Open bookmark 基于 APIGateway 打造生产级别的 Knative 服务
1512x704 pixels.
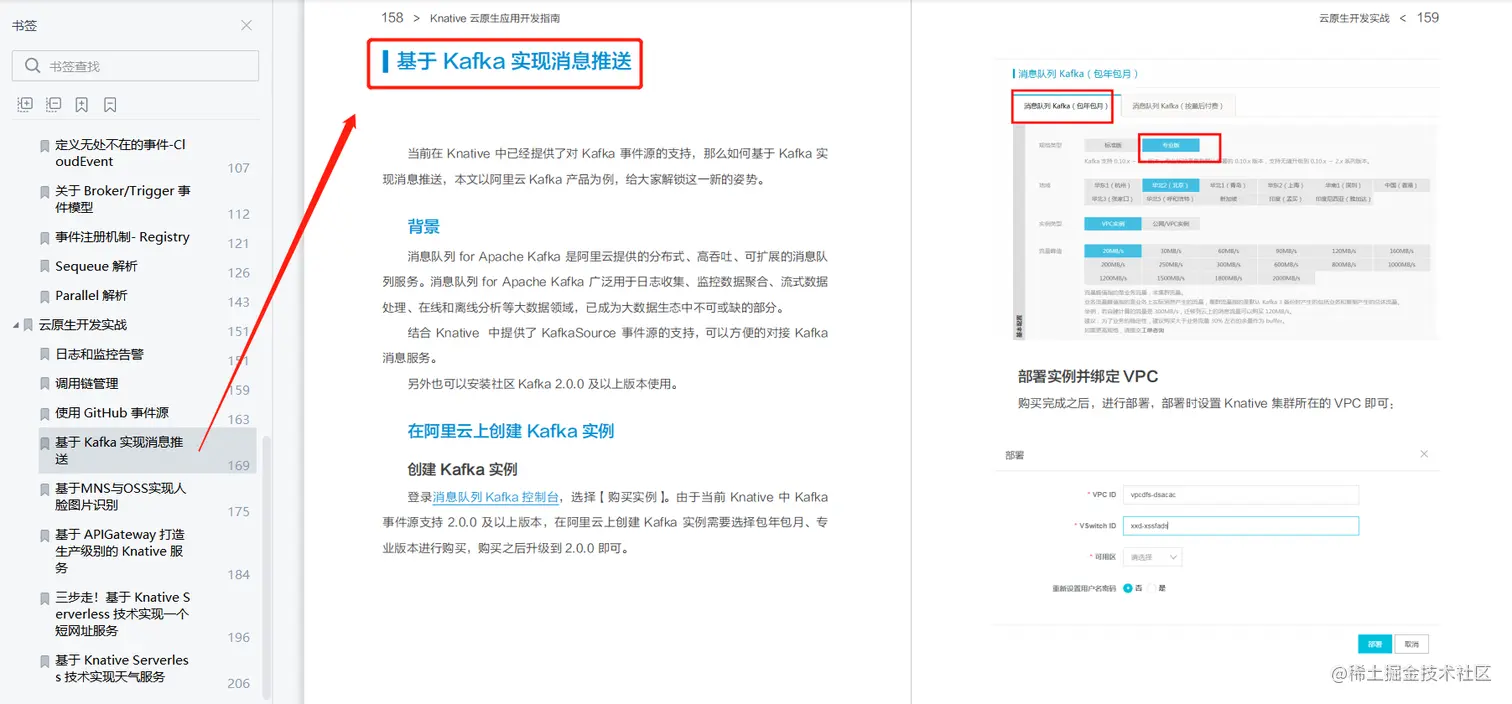[x=120, y=551]
